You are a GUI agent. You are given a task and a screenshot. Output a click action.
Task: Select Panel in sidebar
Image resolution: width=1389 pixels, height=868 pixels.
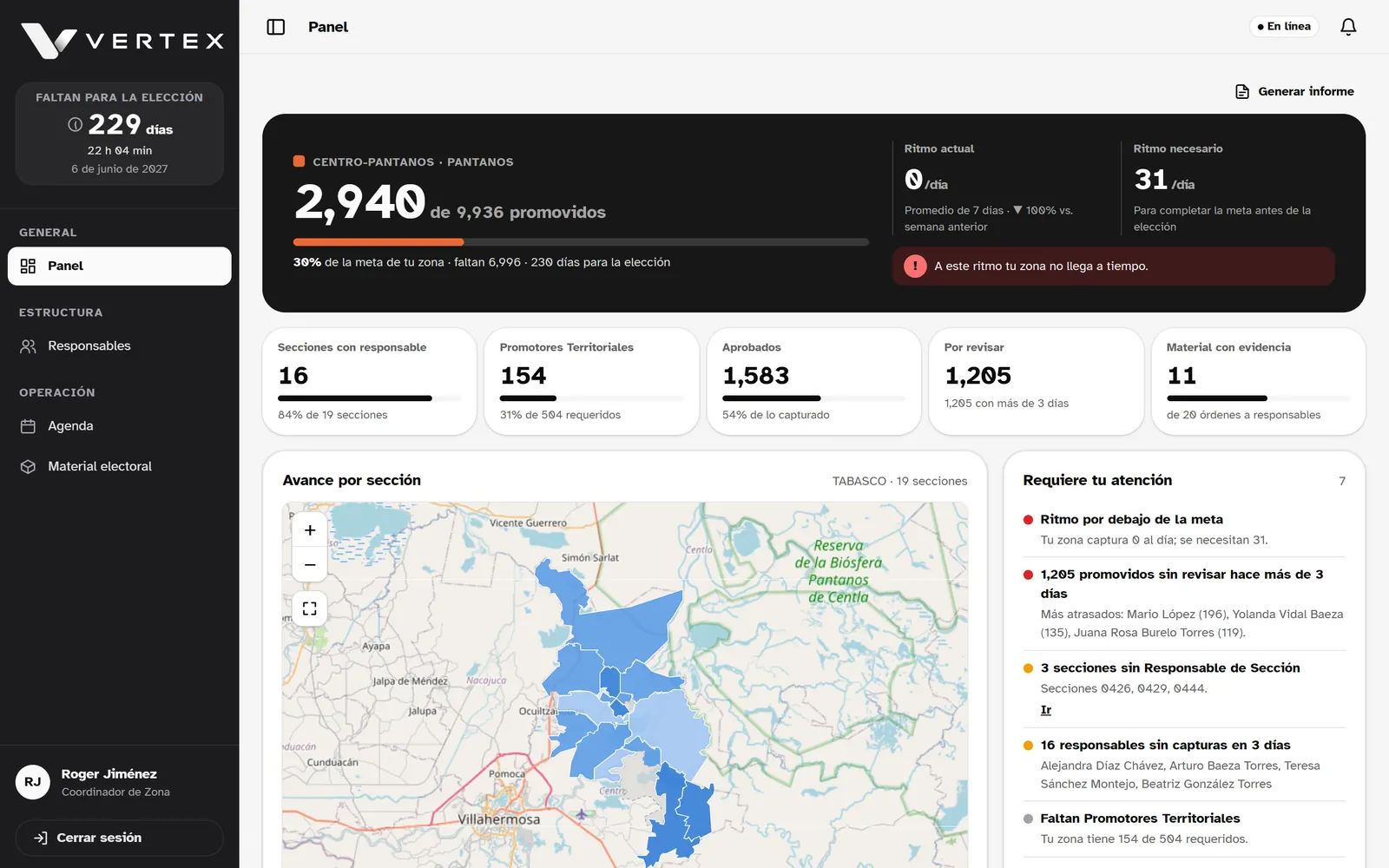click(x=120, y=266)
